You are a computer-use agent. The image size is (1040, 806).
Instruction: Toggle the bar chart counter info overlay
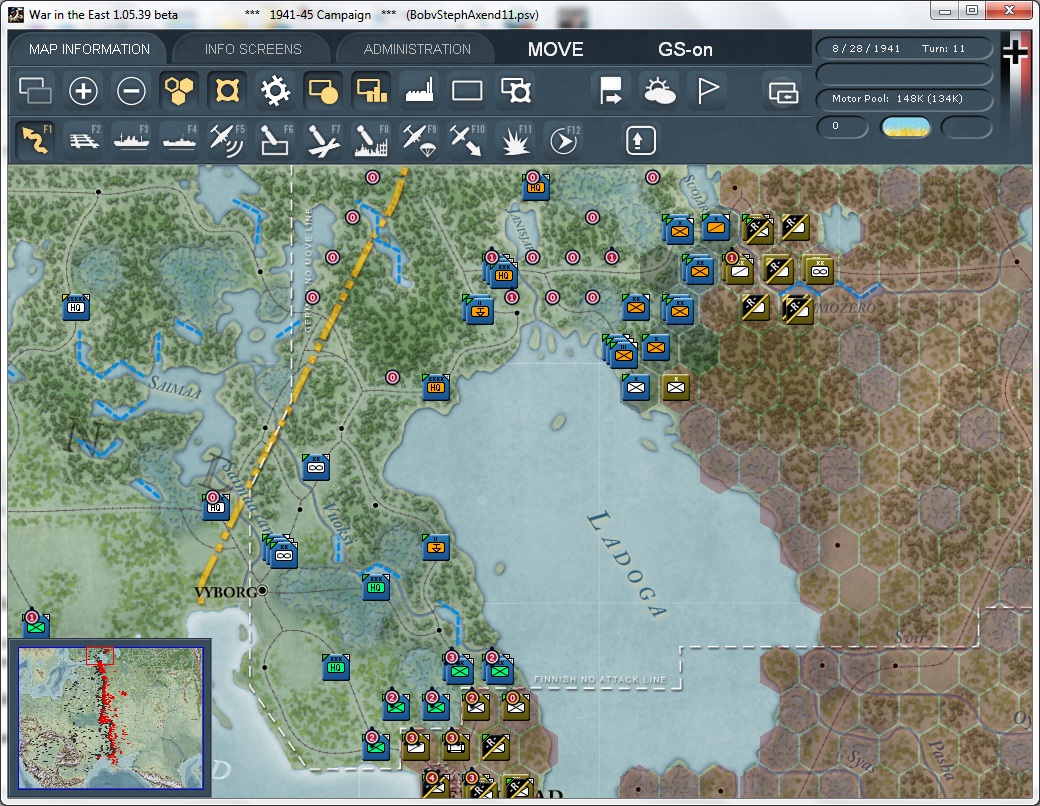(371, 91)
